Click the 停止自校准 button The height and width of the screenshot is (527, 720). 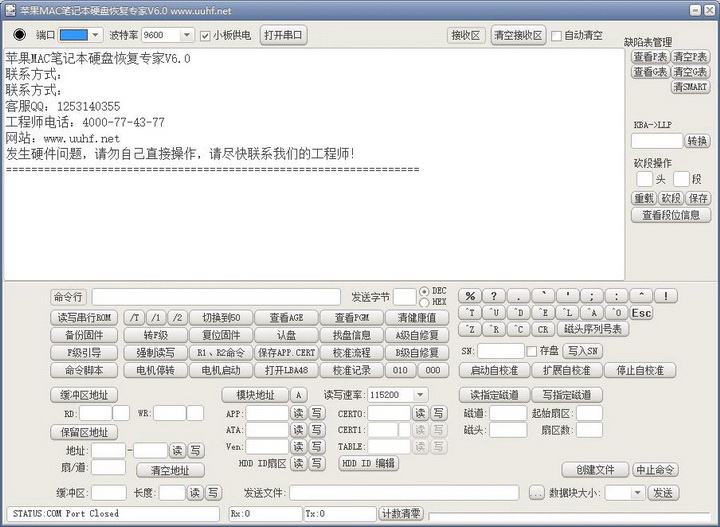(640, 370)
